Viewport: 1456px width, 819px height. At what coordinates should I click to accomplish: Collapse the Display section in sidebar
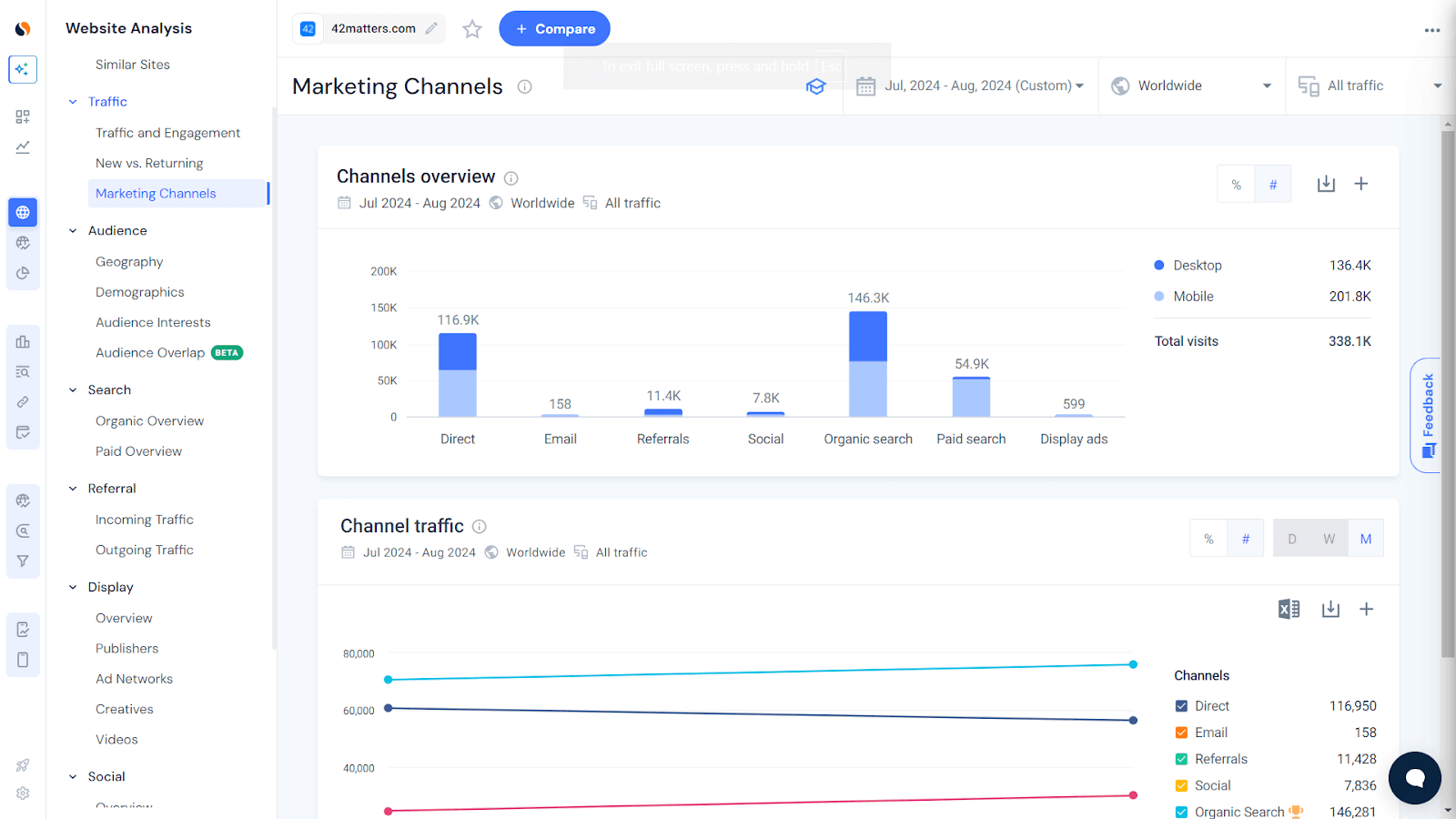click(73, 588)
